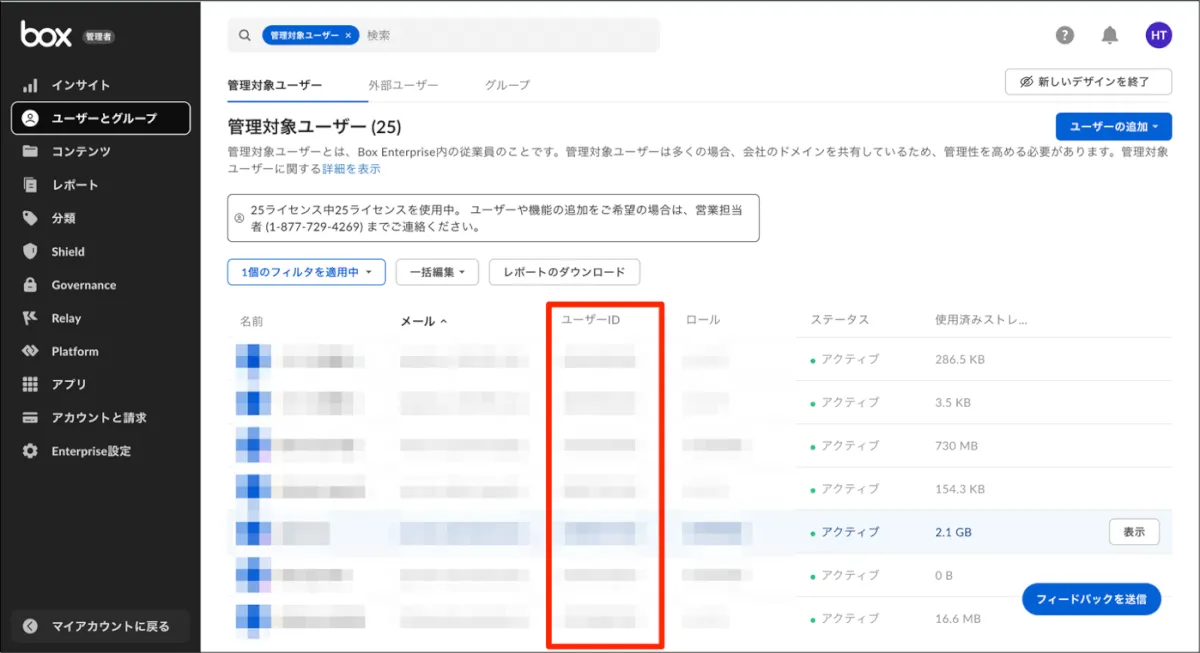This screenshot has height=653, width=1200.
Task: Click the Reports document icon
Action: [30, 185]
